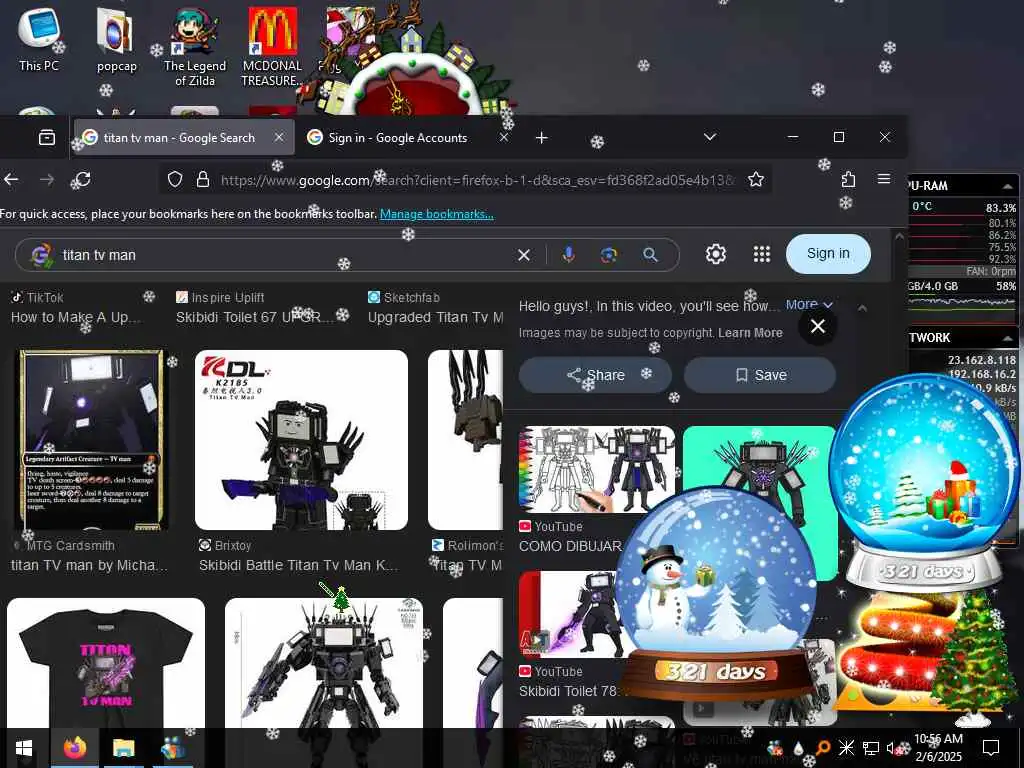Click the snowman snow globe widget
This screenshot has height=768, width=1024.
[716, 594]
